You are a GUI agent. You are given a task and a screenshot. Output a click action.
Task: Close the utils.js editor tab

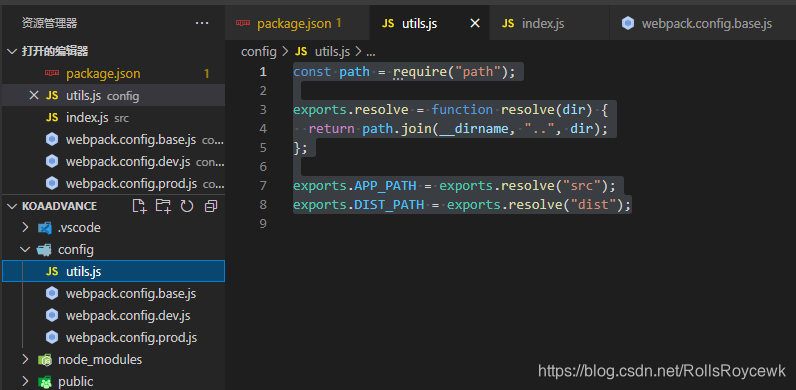[x=475, y=23]
